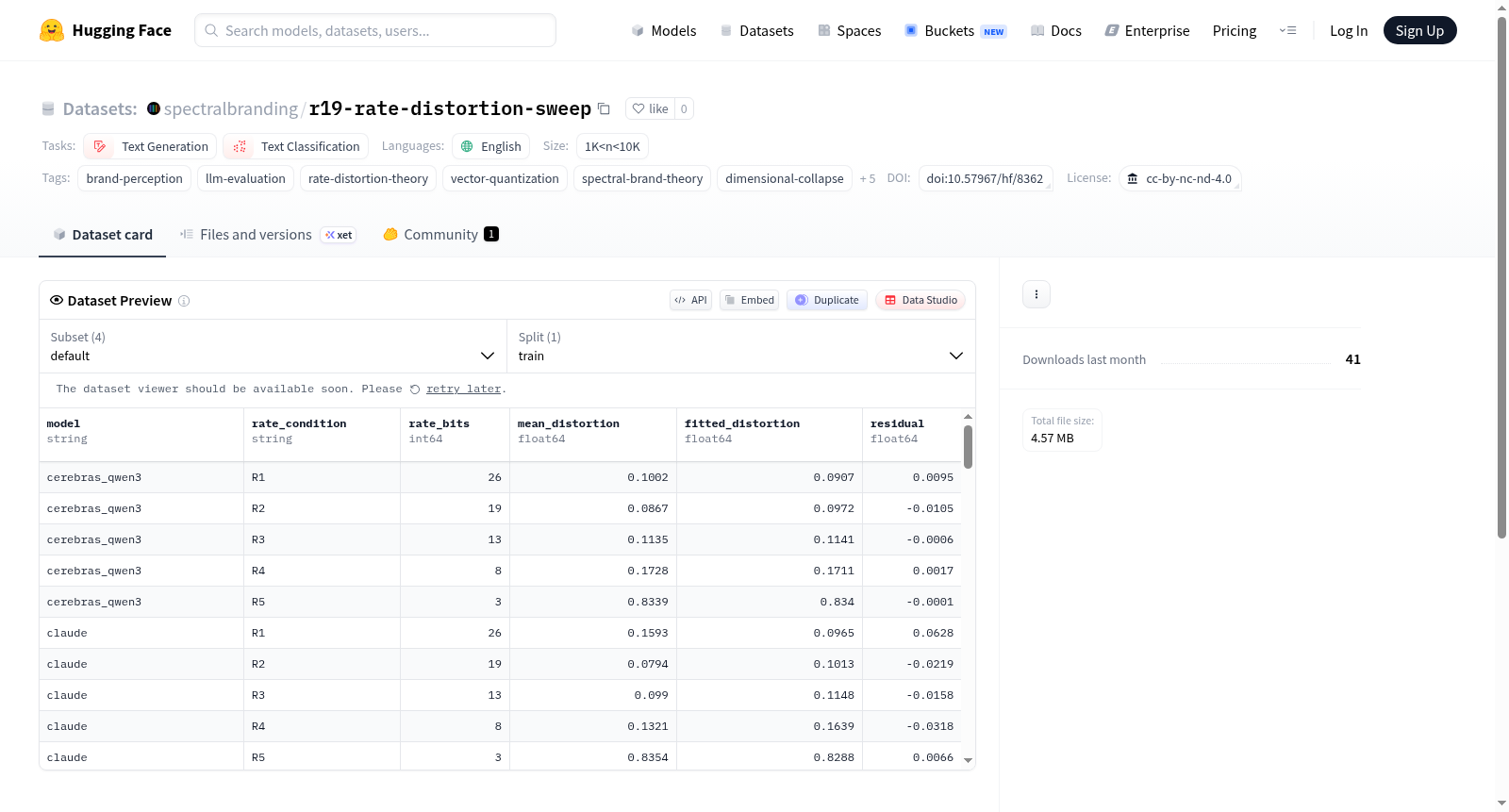Open the navigation more-options menu icon
1509x812 pixels.
tap(1287, 30)
